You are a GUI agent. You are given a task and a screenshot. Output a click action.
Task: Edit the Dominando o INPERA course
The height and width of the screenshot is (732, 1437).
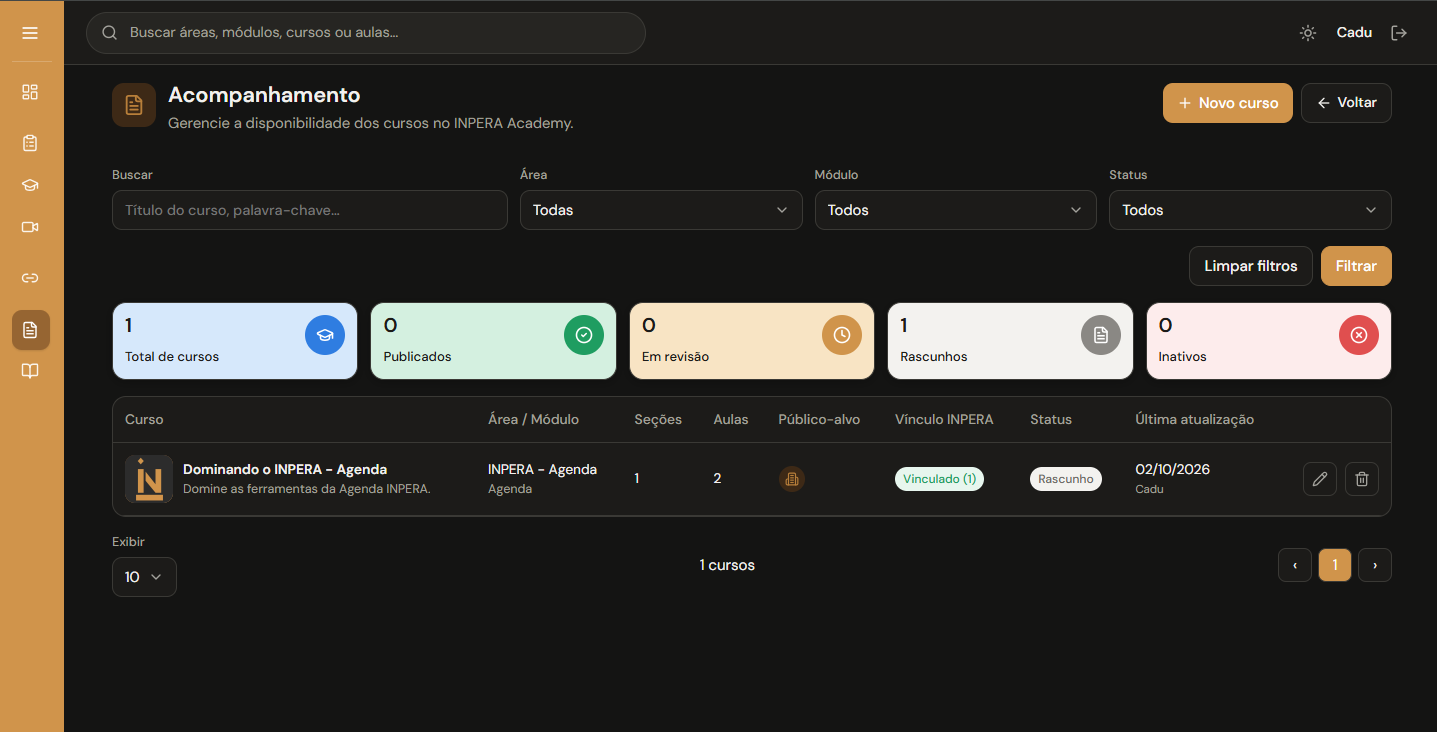pos(1320,479)
